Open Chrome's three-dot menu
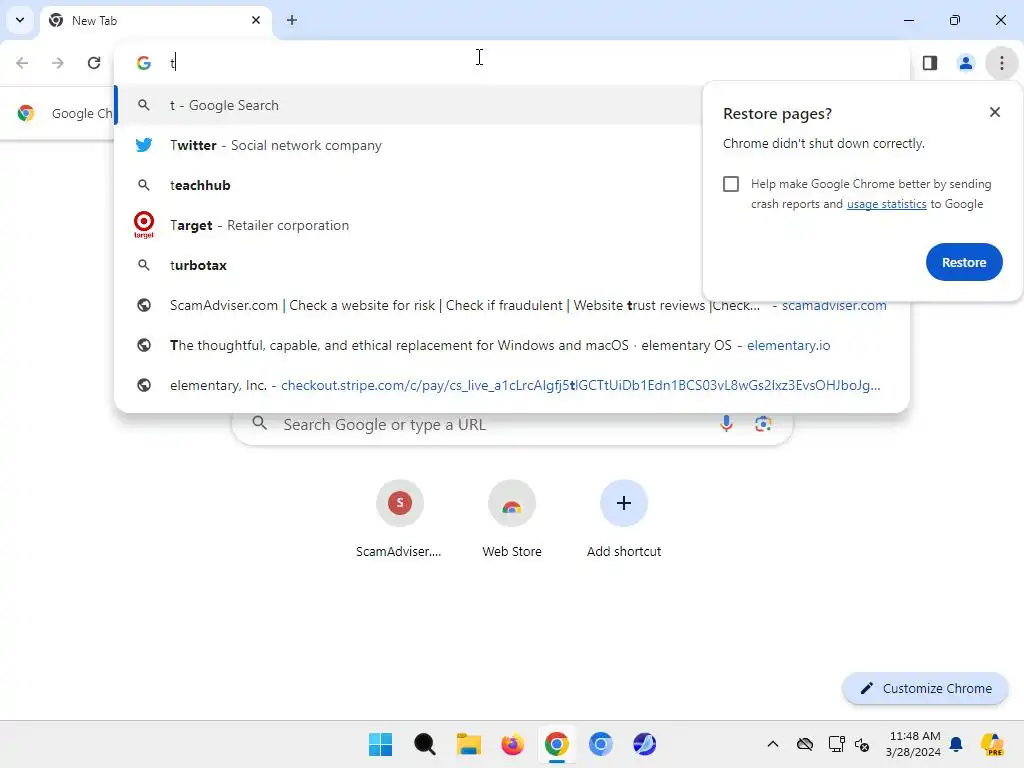 point(1002,63)
